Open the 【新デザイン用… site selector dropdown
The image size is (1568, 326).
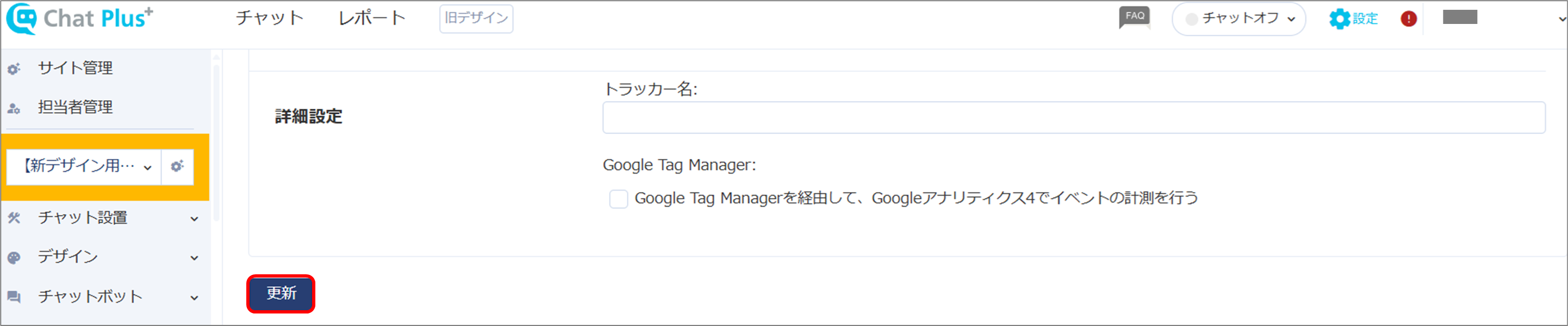click(x=84, y=167)
